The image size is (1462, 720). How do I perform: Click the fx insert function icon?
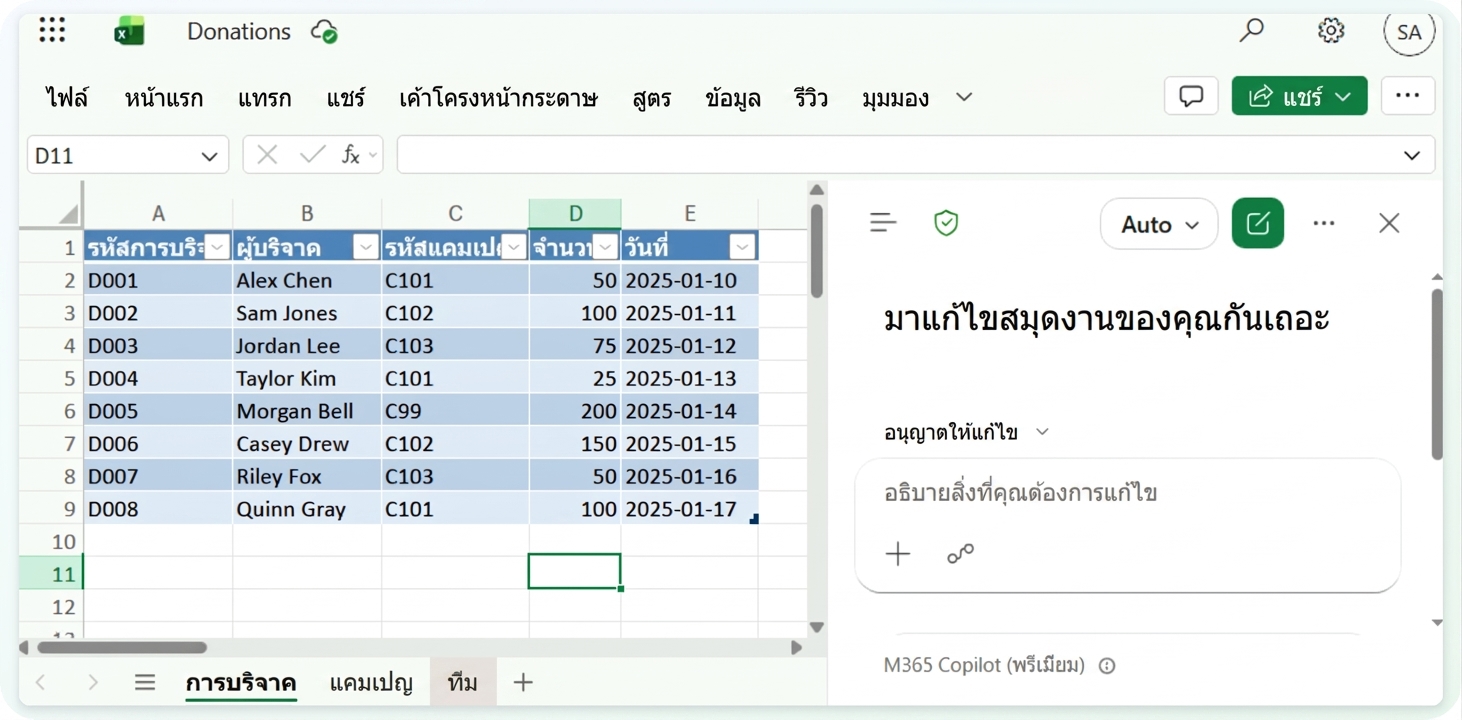click(351, 155)
